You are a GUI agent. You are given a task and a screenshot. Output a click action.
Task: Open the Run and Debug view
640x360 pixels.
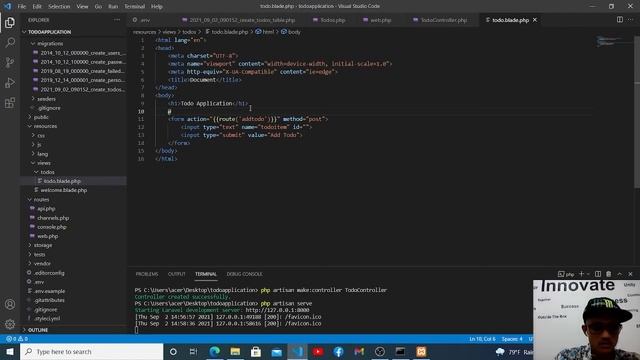10,82
